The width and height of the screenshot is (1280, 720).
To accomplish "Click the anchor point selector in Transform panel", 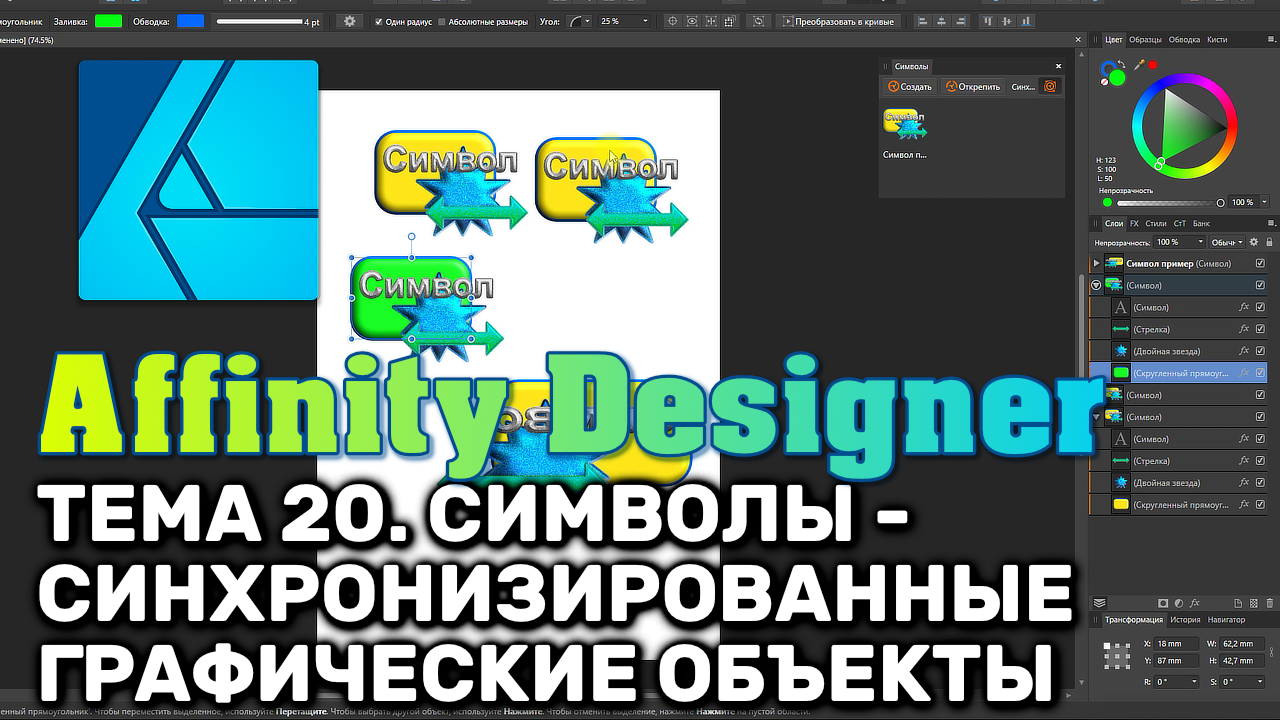I will click(x=1116, y=654).
